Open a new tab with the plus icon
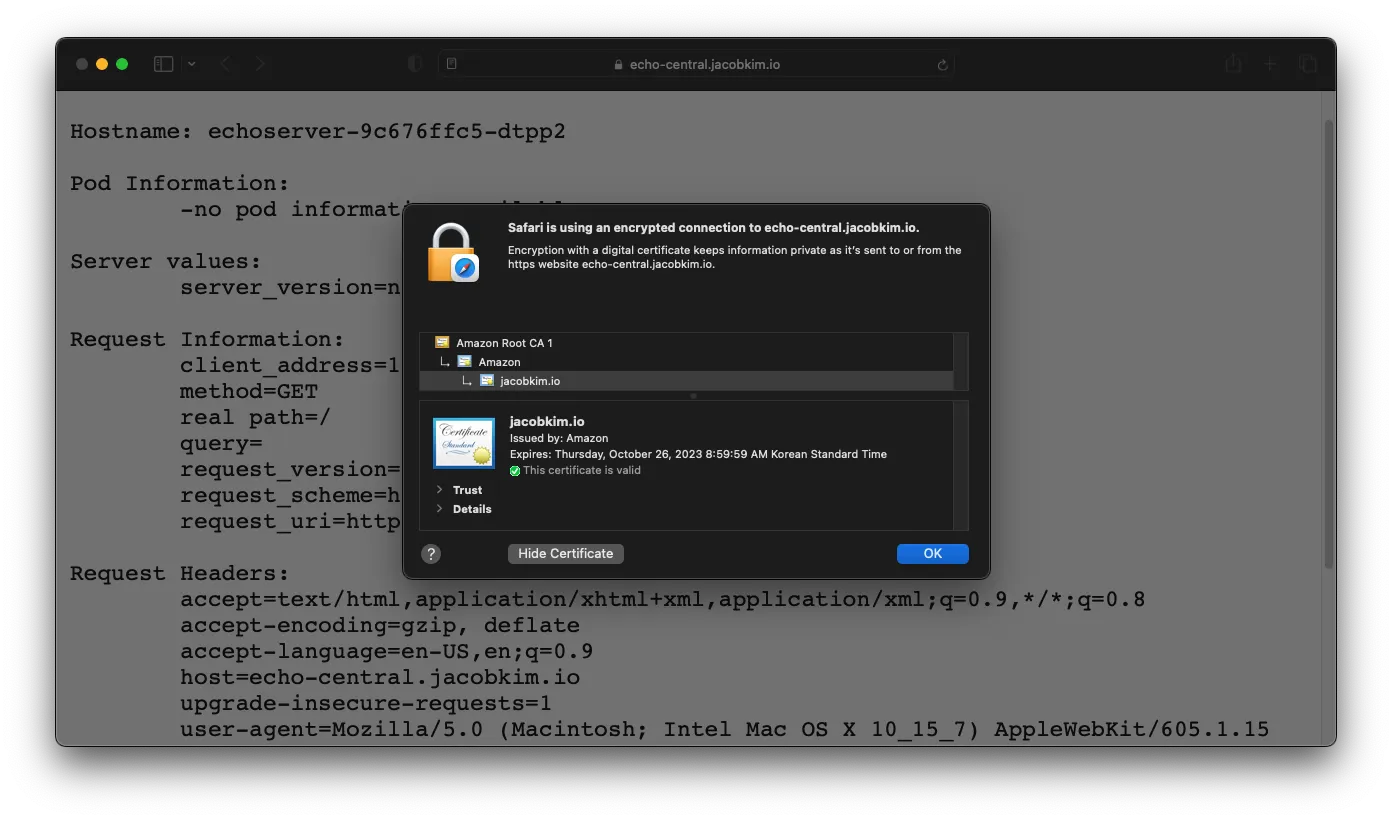Viewport: 1392px width, 820px height. [x=1270, y=63]
